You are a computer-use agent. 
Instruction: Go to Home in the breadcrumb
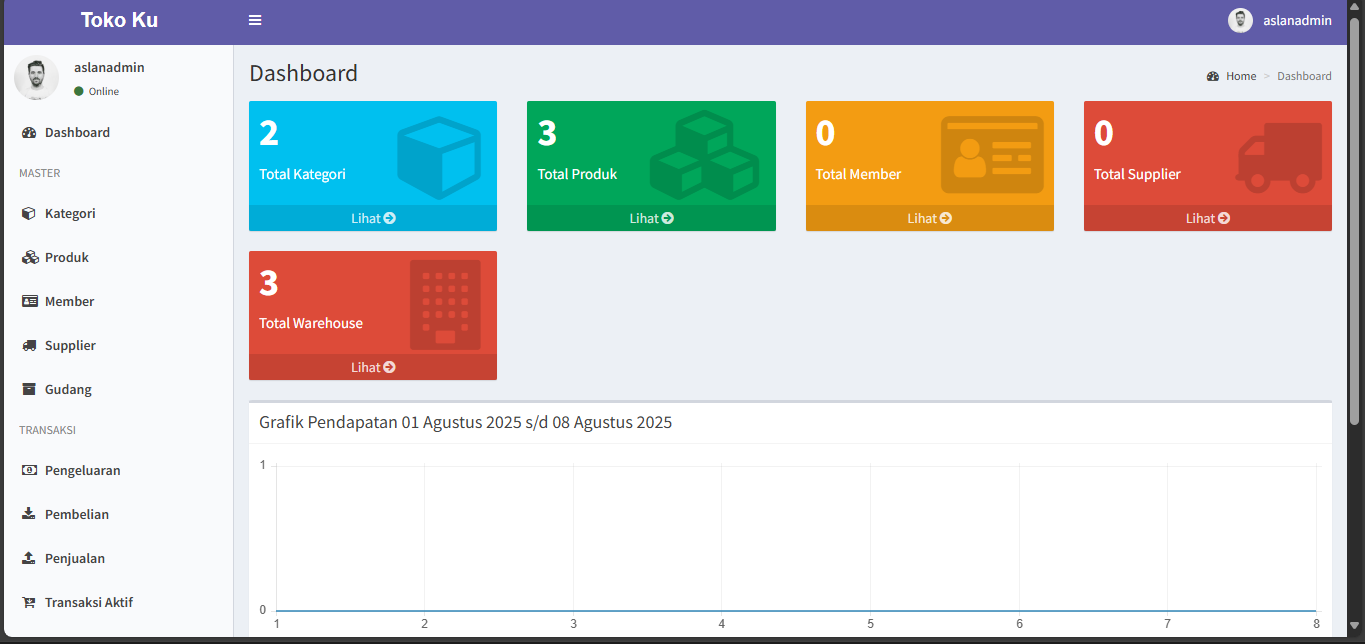[x=1240, y=76]
